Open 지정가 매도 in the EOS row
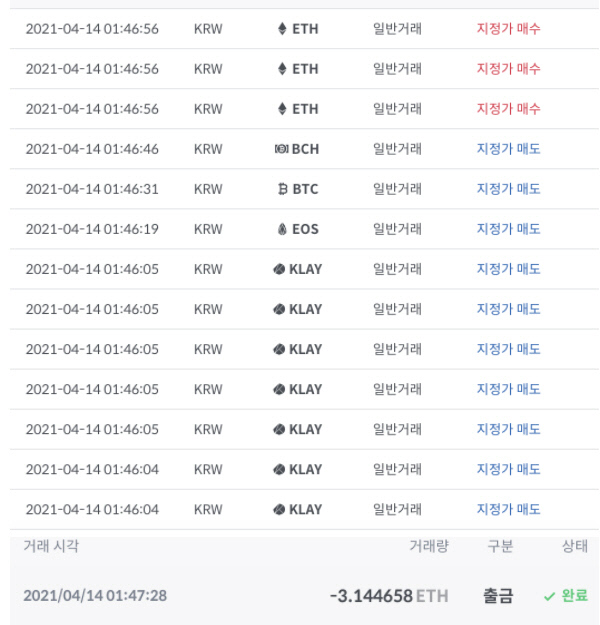 point(508,229)
